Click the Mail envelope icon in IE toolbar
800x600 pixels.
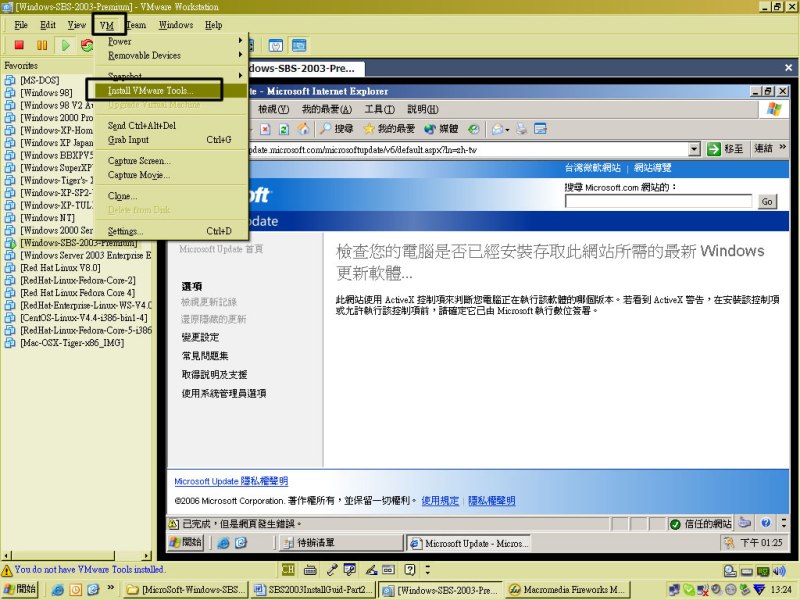(x=497, y=129)
